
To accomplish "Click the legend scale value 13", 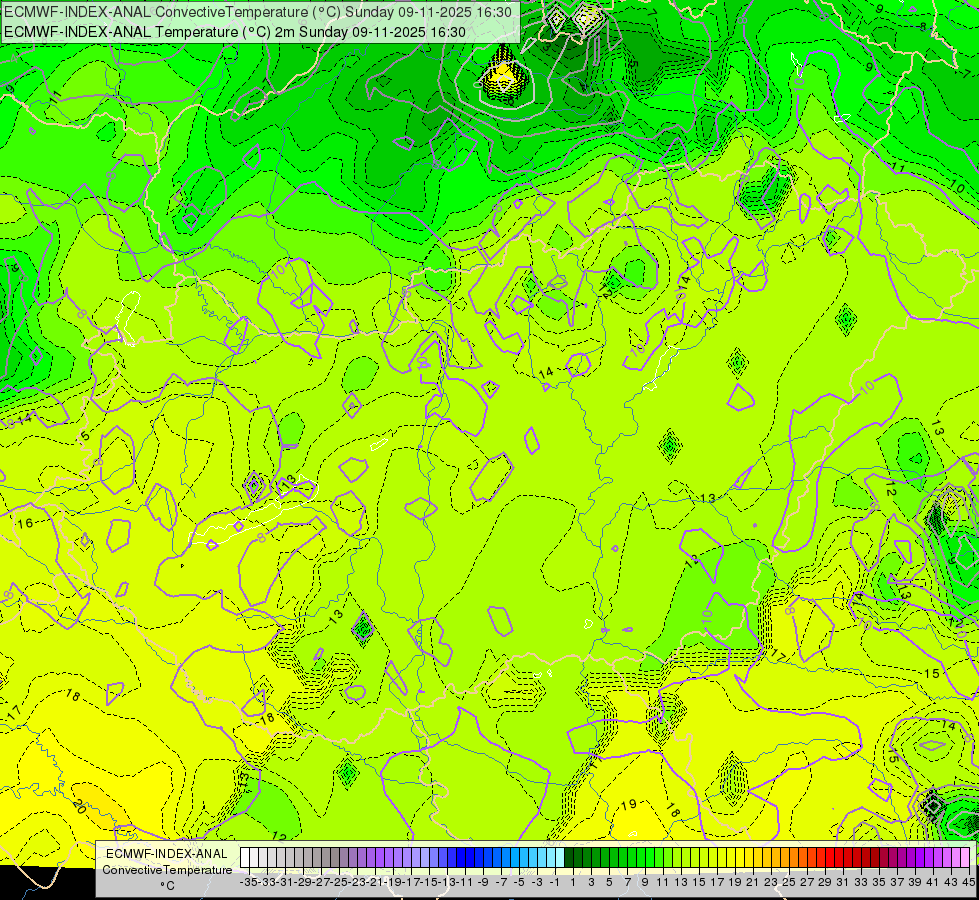I will (x=681, y=882).
